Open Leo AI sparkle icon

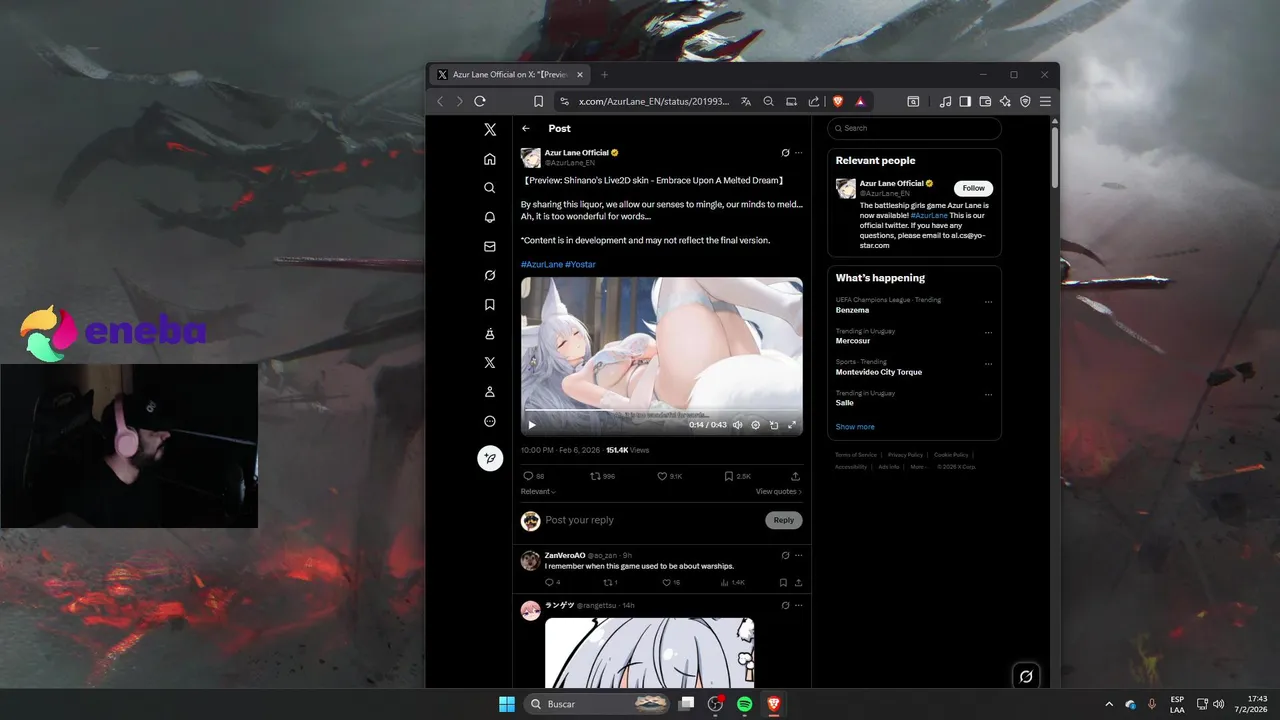pyautogui.click(x=1005, y=101)
